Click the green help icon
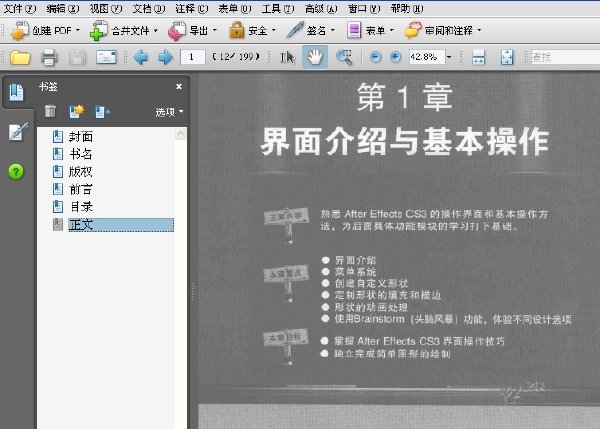Screen dimensions: 600x429 [x=16, y=171]
